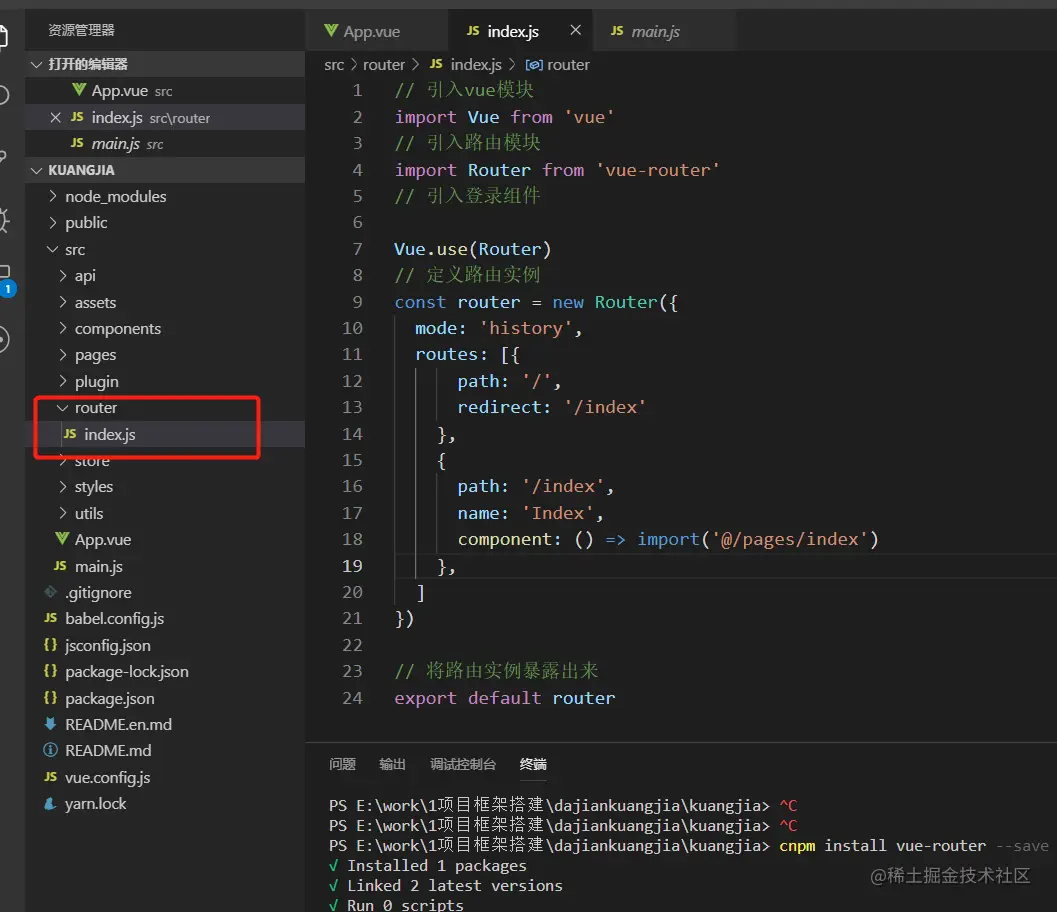Viewport: 1057px width, 912px height.
Task: Switch to the 调试控制台 panel tab
Action: 463,764
